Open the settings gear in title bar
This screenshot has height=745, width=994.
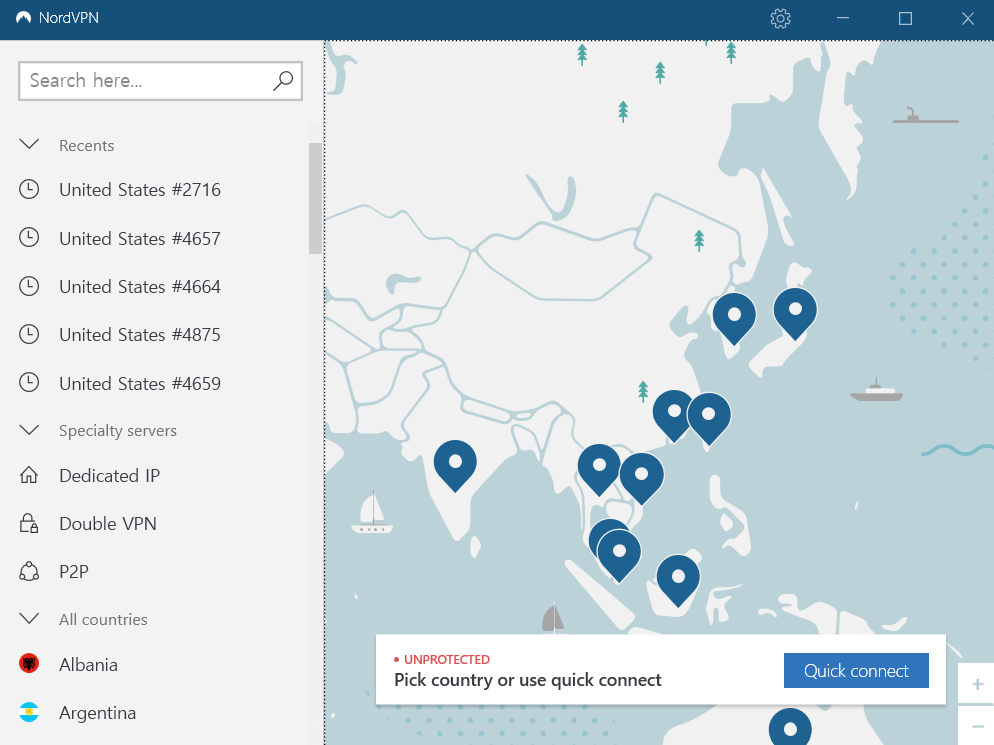coord(780,18)
